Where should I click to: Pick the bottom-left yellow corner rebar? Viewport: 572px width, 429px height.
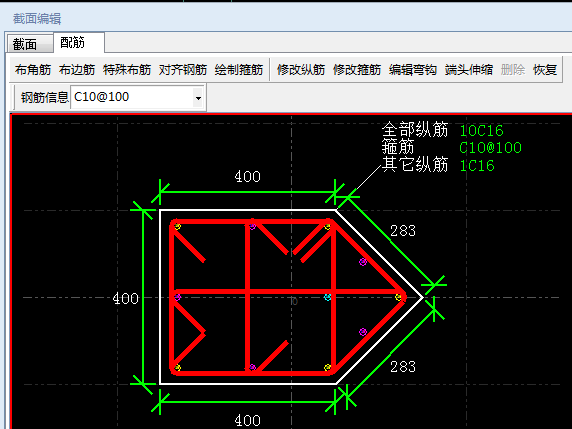click(x=177, y=367)
